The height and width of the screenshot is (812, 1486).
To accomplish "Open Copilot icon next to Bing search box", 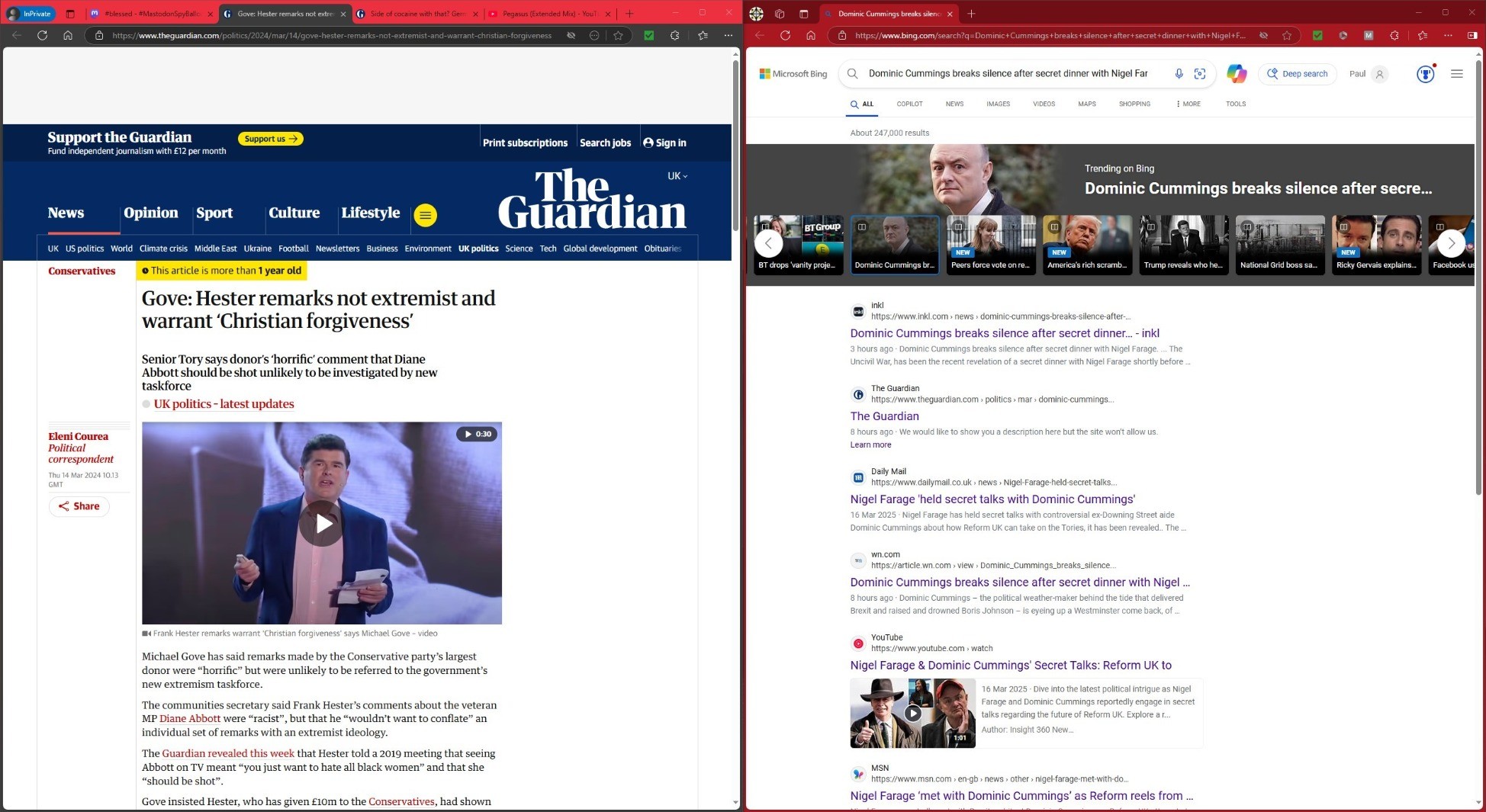I will [x=1237, y=74].
